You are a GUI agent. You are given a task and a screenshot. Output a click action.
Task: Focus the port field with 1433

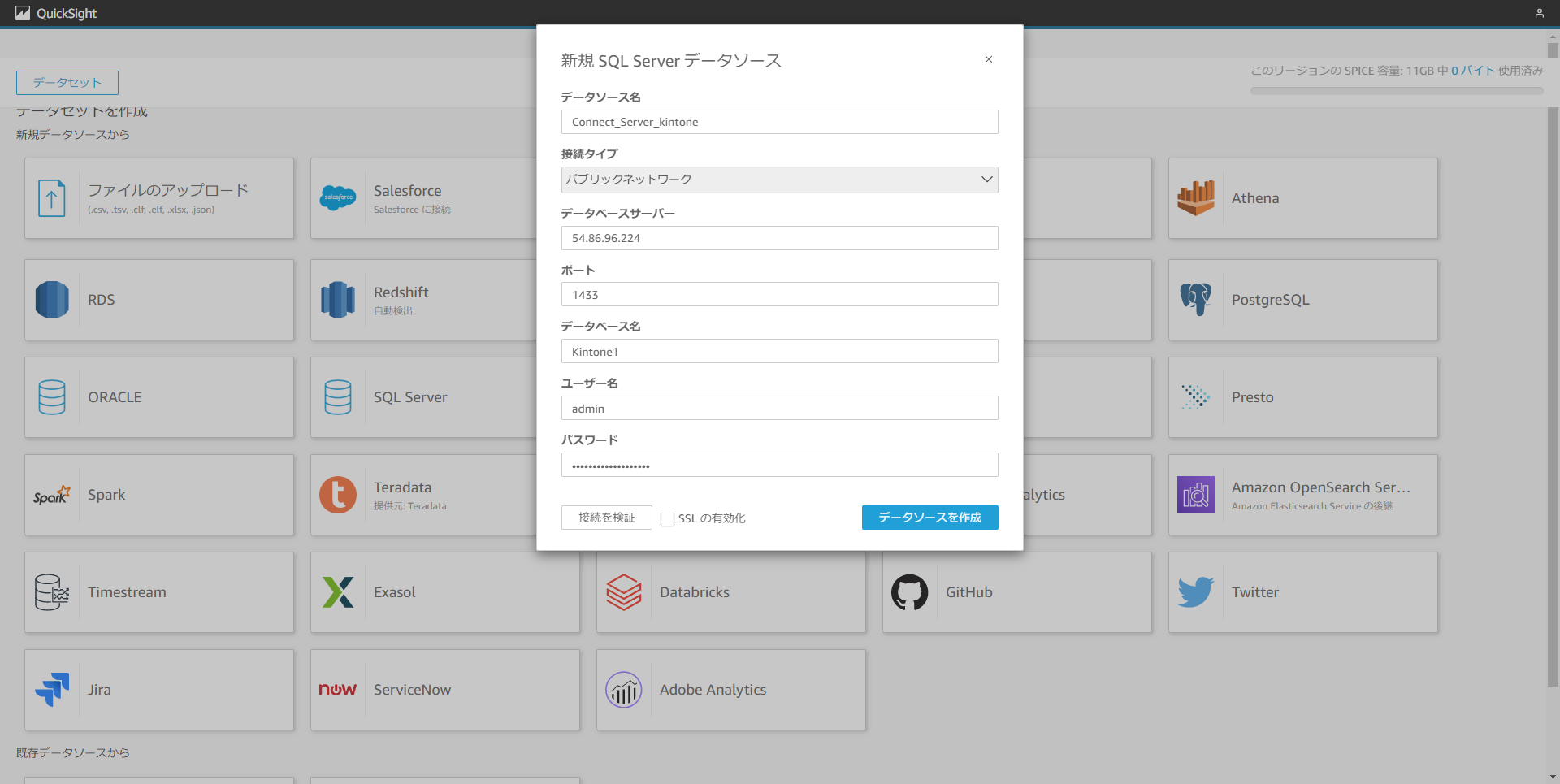[780, 294]
